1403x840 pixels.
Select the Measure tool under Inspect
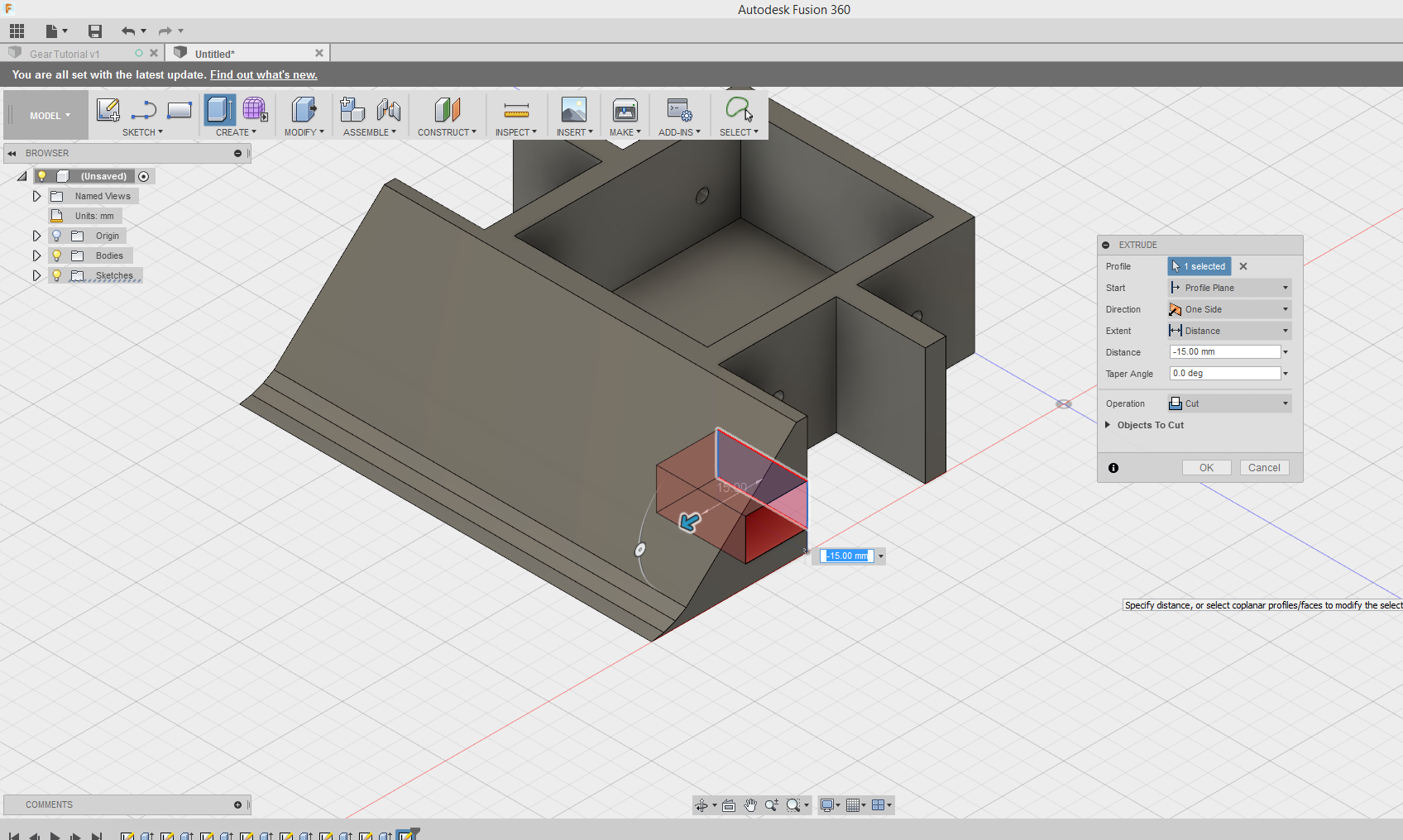[516, 110]
